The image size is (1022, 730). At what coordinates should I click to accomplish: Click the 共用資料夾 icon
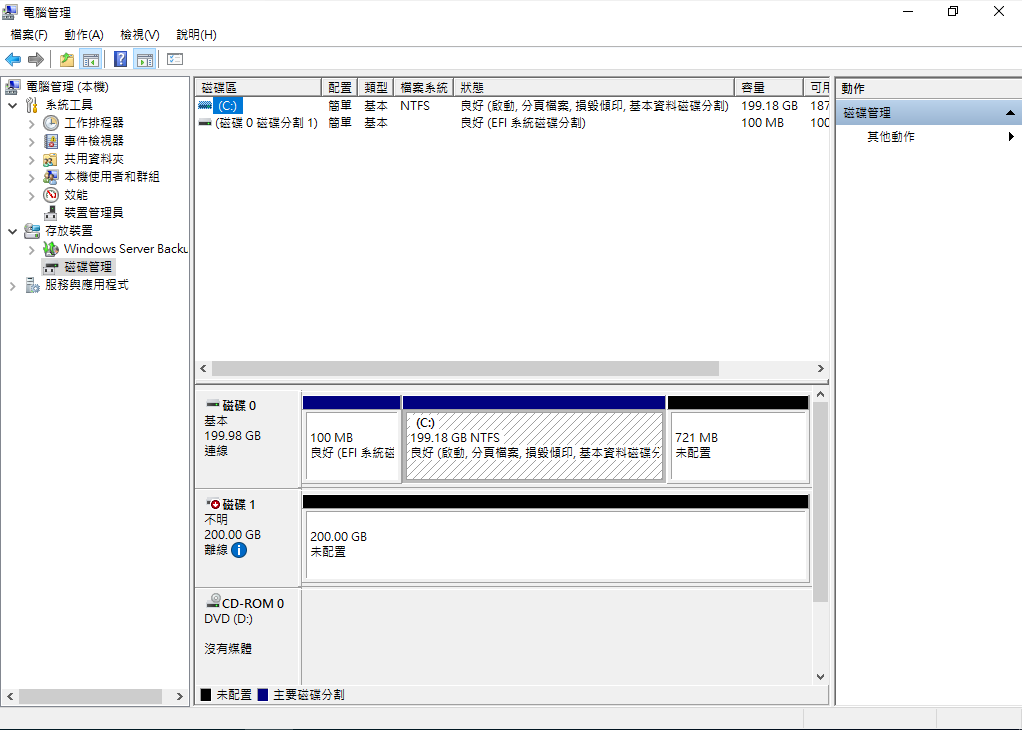[x=51, y=159]
